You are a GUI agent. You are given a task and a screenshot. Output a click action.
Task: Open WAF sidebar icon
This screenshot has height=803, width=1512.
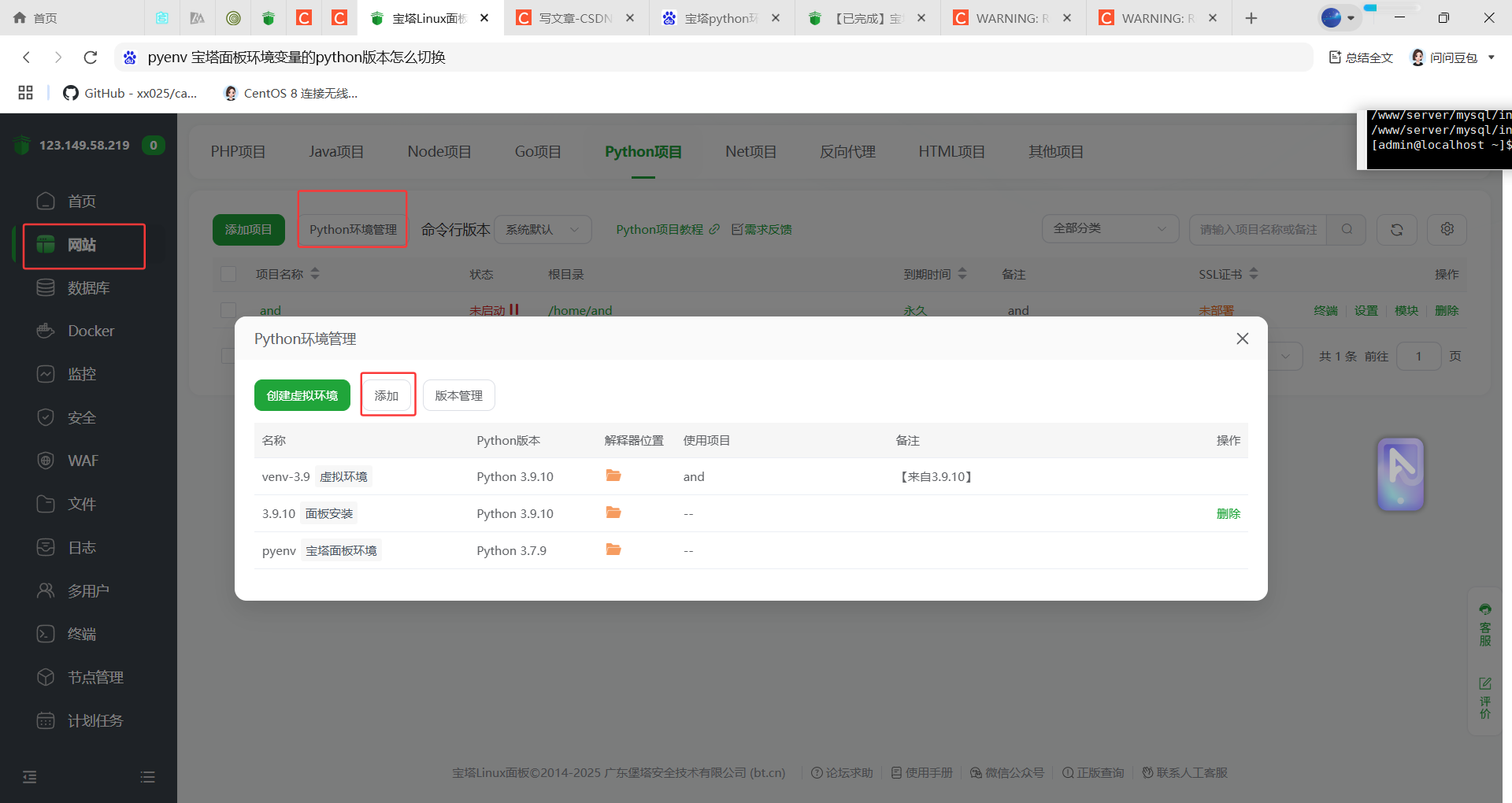coord(46,461)
